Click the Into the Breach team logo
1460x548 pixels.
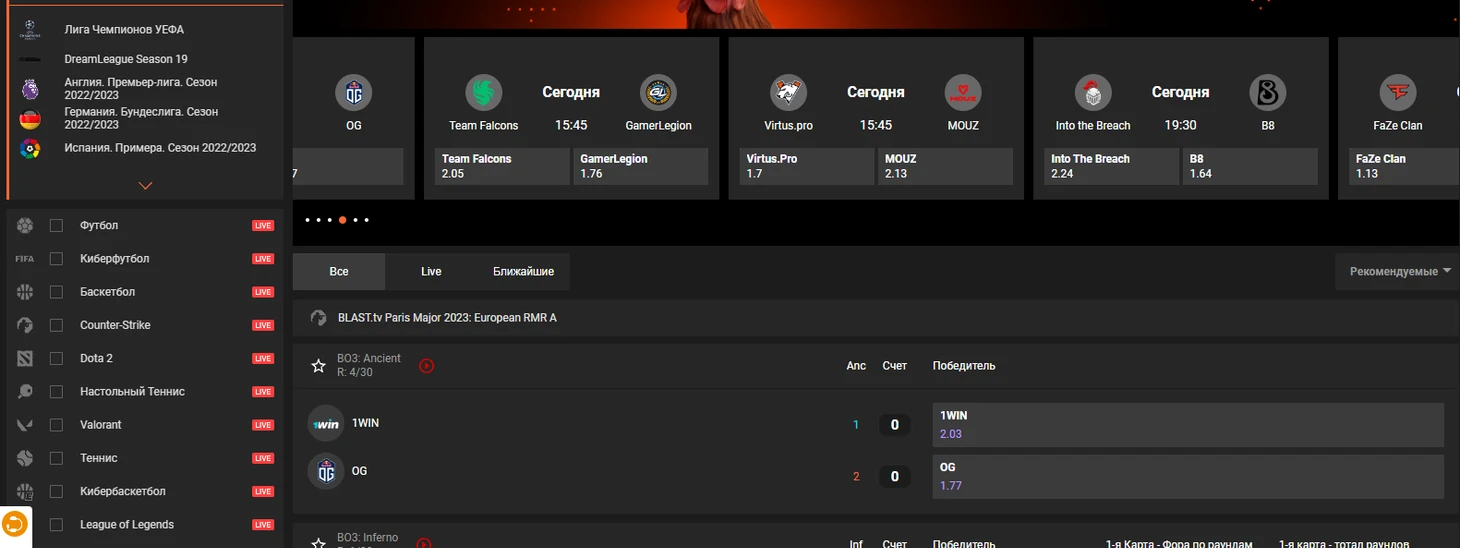click(x=1093, y=93)
